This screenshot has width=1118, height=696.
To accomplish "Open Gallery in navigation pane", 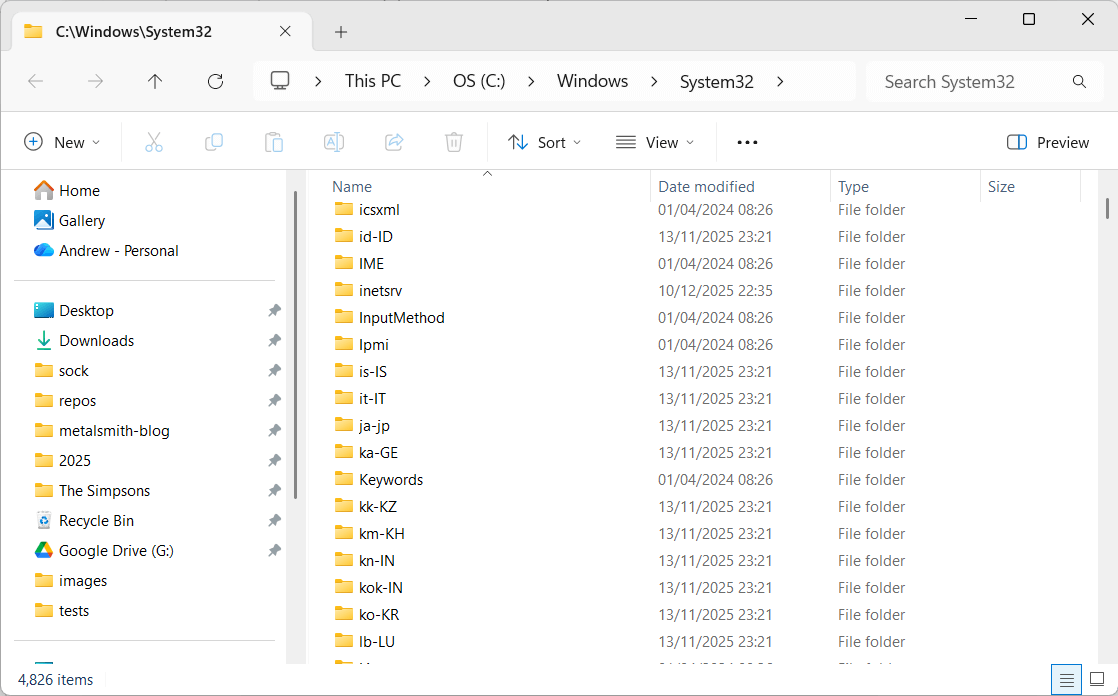I will (70, 220).
